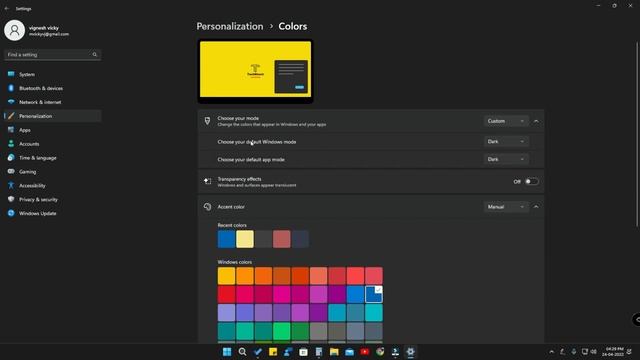The image size is (640, 360).
Task: Open the Apps settings category
Action: click(x=52, y=130)
